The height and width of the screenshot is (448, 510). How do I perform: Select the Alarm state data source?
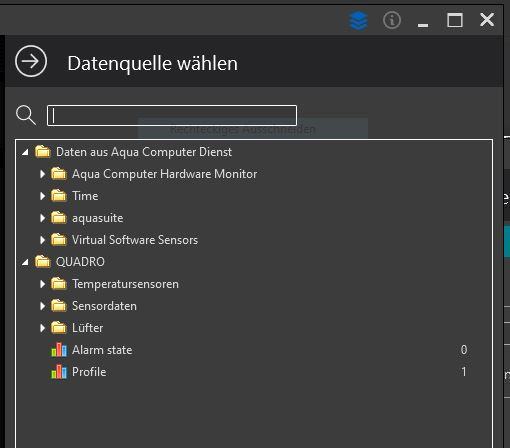102,350
